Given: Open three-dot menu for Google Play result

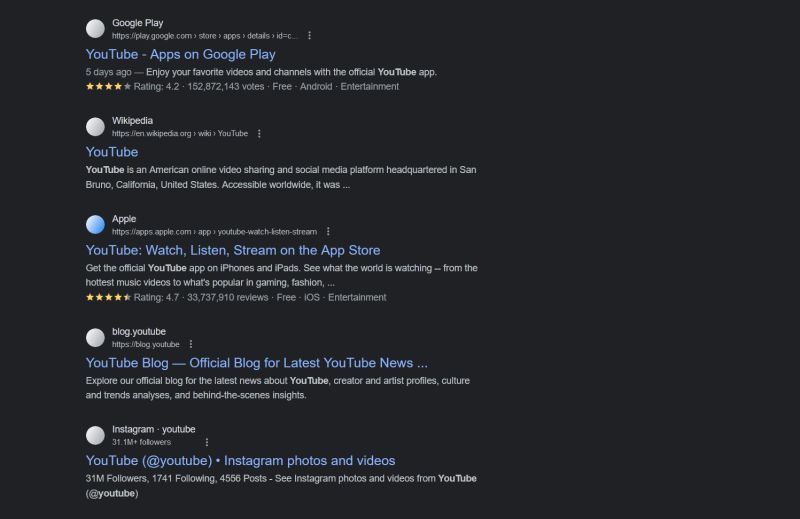Looking at the screenshot, I should point(309,36).
